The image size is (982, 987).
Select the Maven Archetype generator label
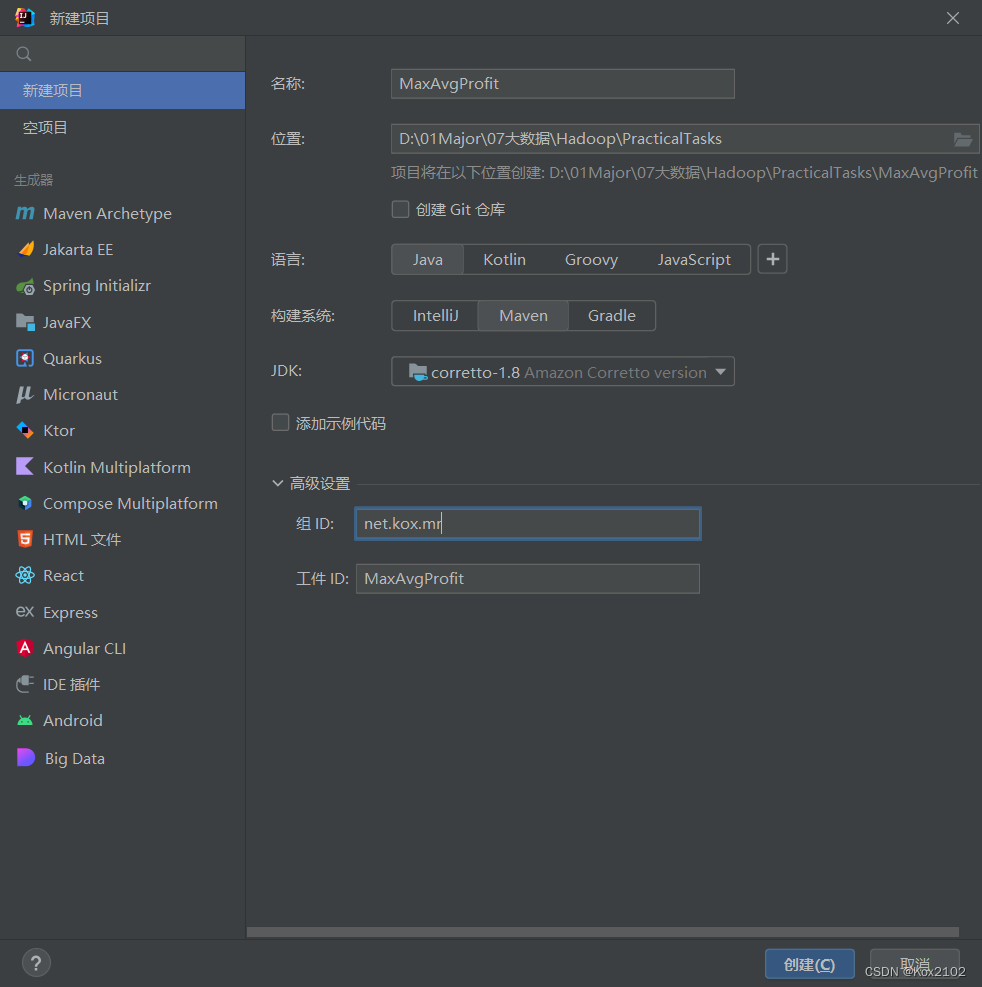[107, 214]
